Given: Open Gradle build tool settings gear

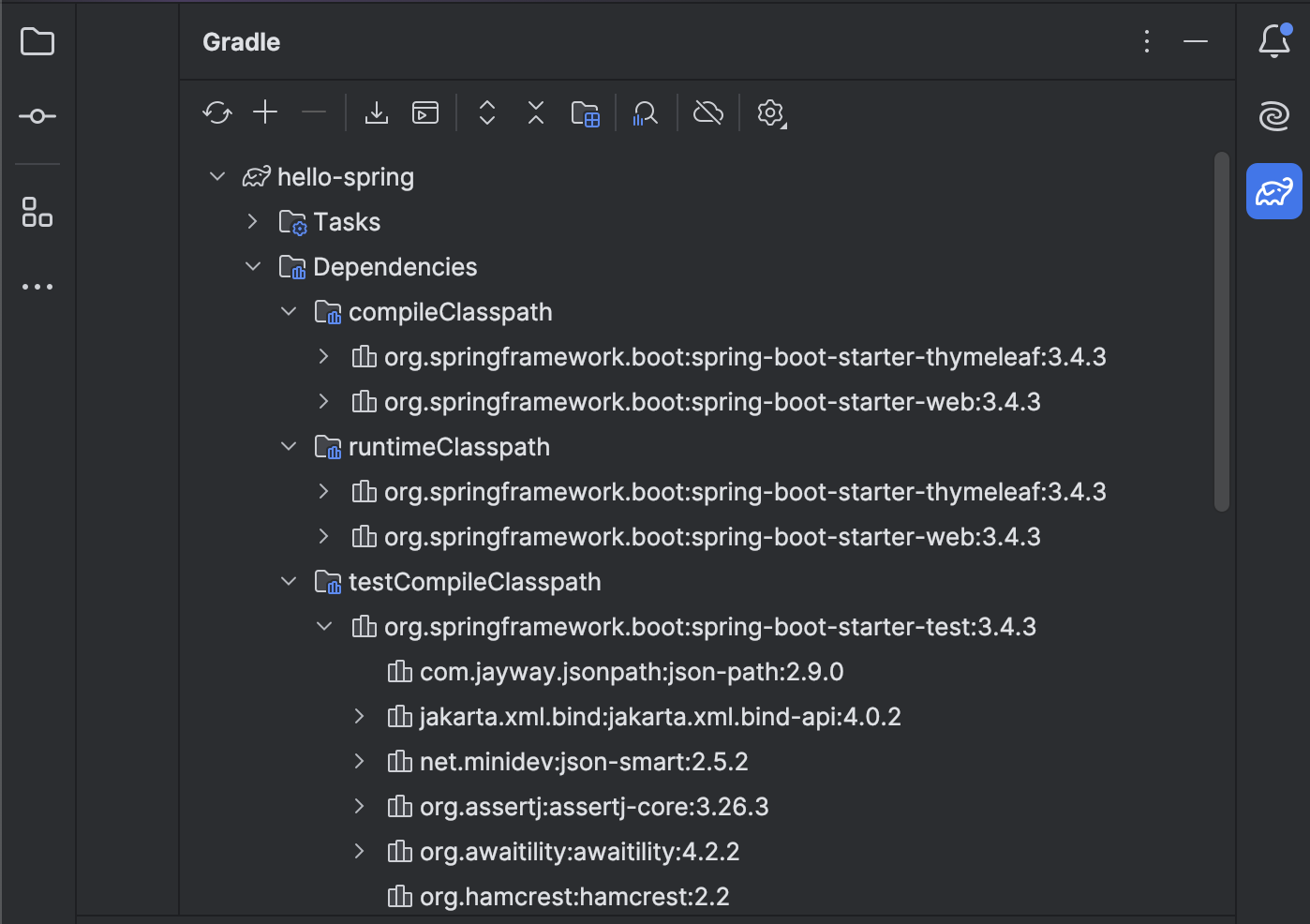Looking at the screenshot, I should point(771,113).
